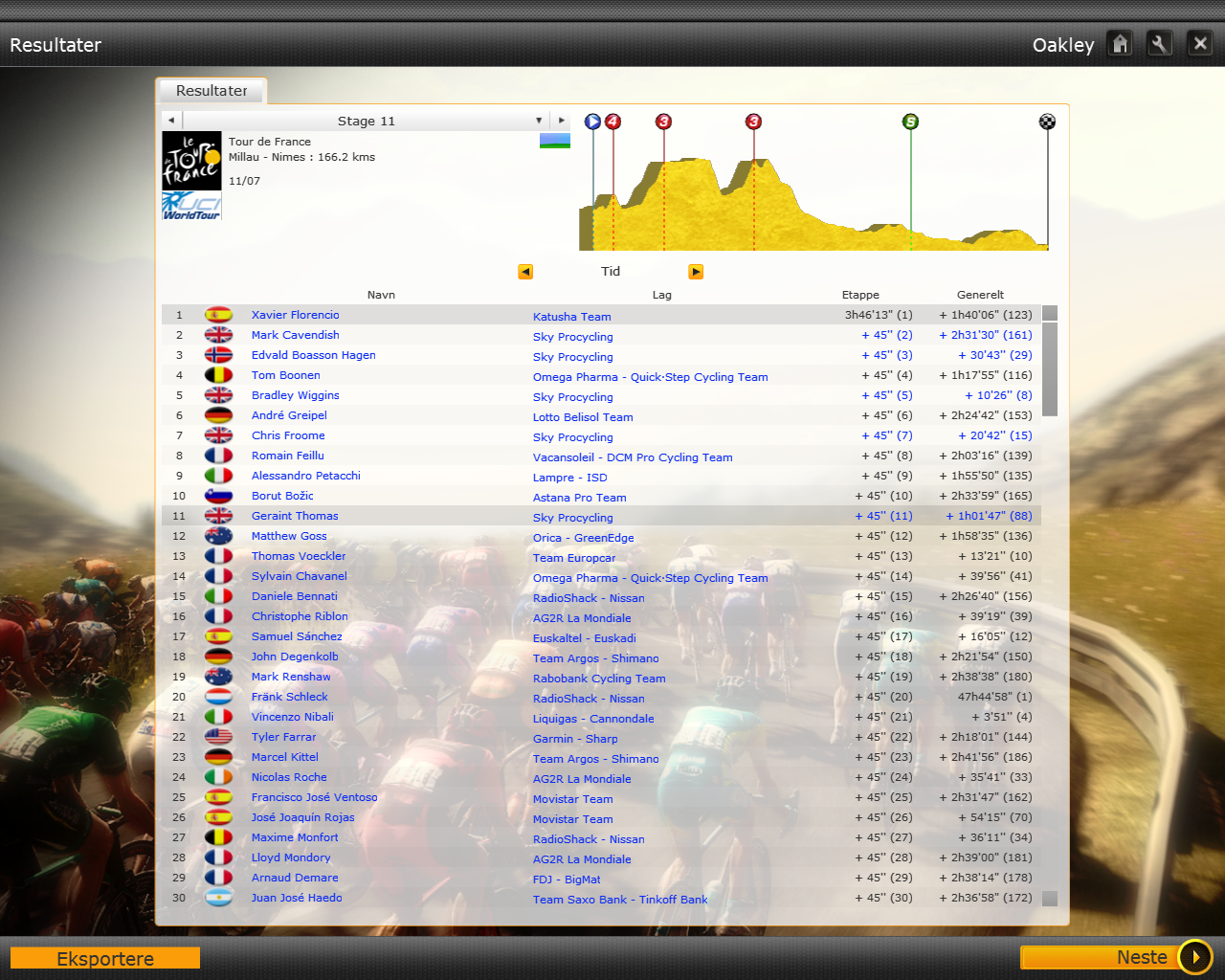1225x980 pixels.
Task: Open settings with the wrench icon
Action: pyautogui.click(x=1159, y=44)
